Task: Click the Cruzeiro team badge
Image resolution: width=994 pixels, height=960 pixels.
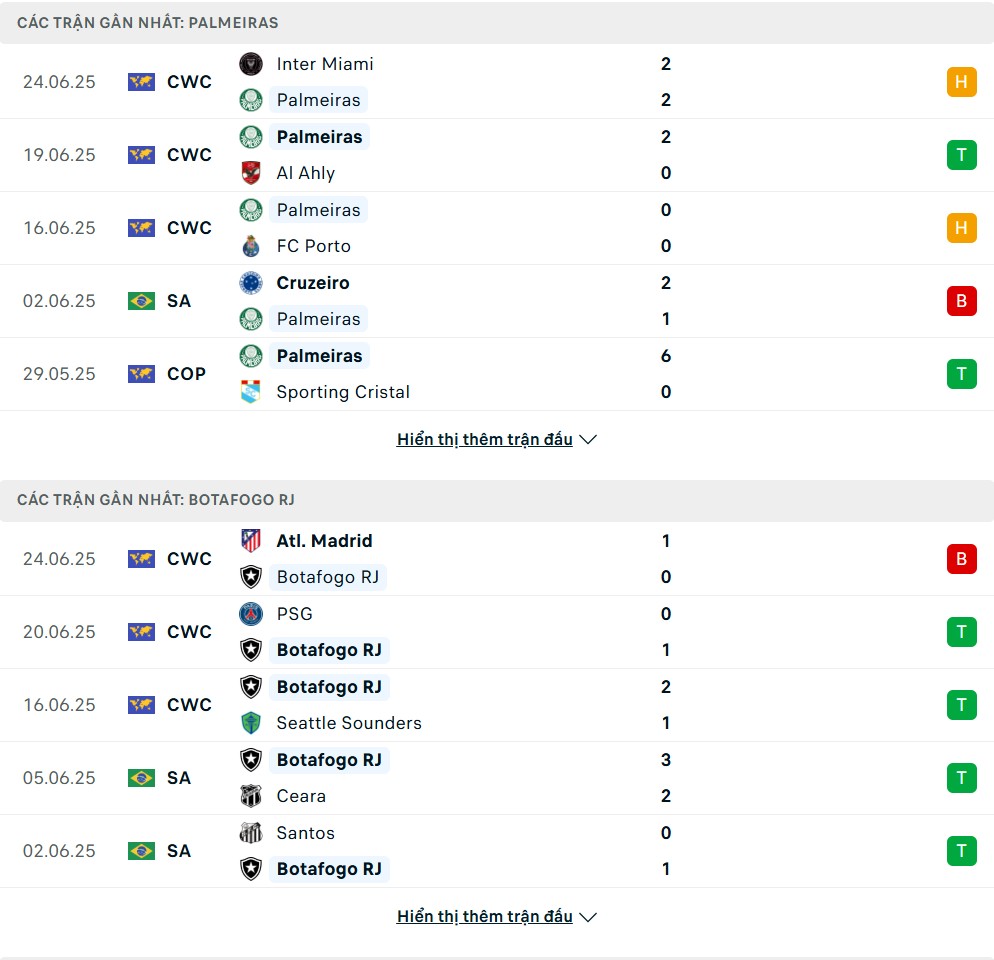Action: click(251, 283)
